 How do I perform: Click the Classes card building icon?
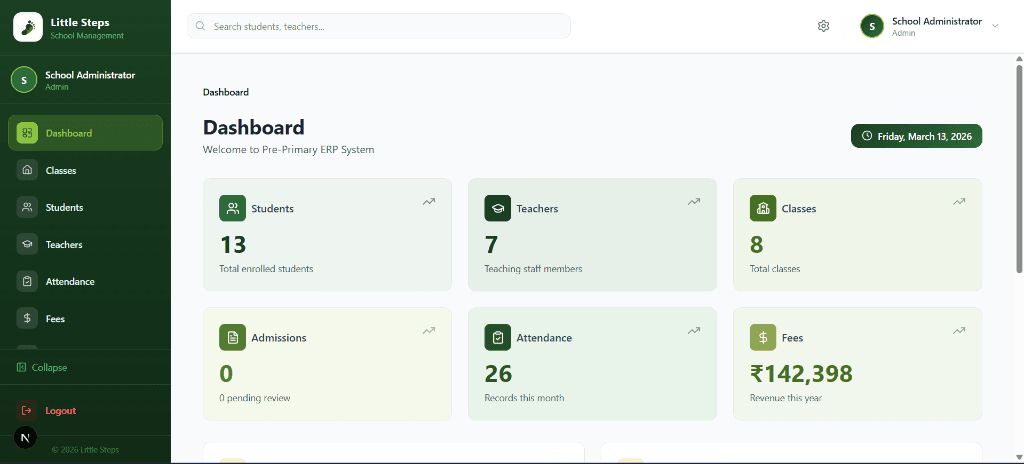763,208
